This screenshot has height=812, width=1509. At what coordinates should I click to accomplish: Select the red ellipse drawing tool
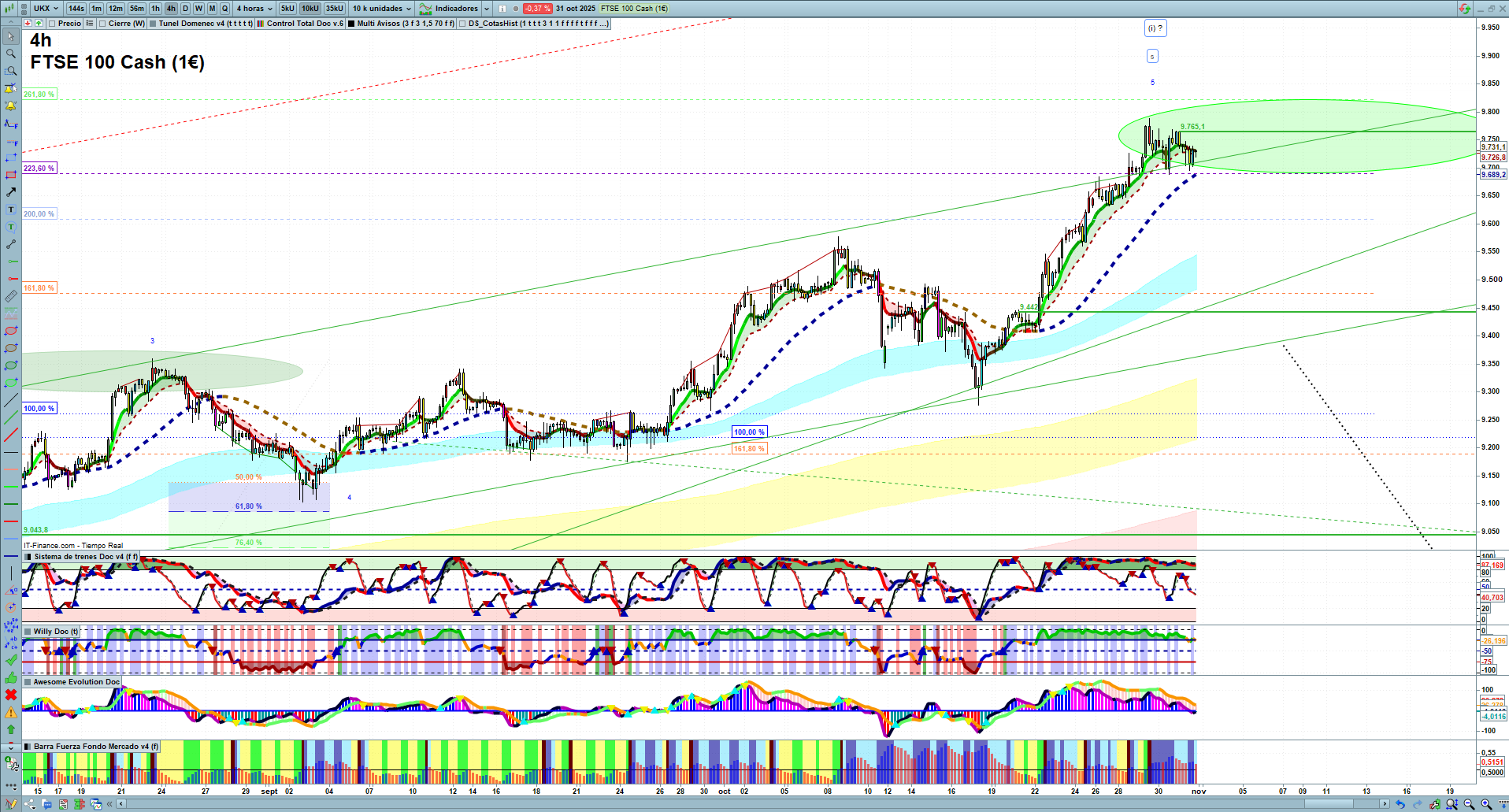click(11, 331)
